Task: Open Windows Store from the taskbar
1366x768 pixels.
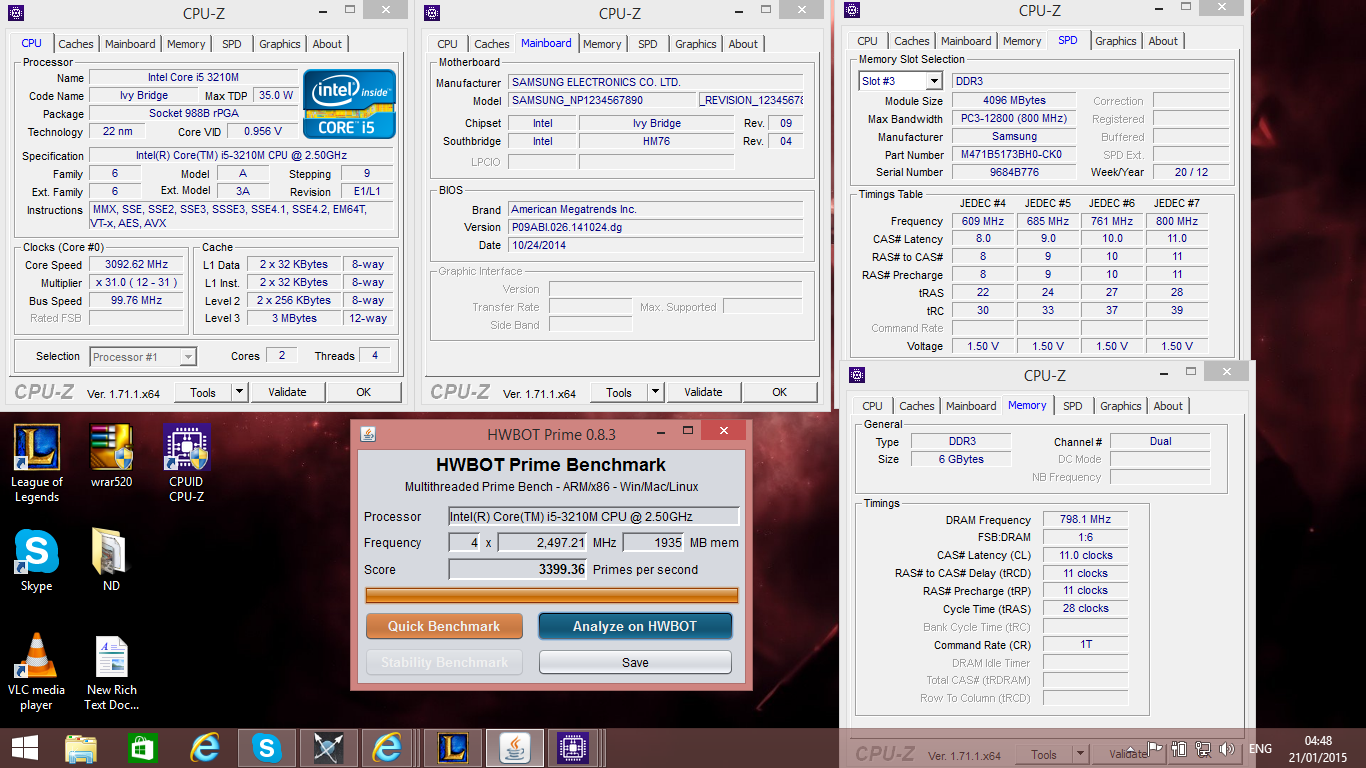Action: click(143, 748)
